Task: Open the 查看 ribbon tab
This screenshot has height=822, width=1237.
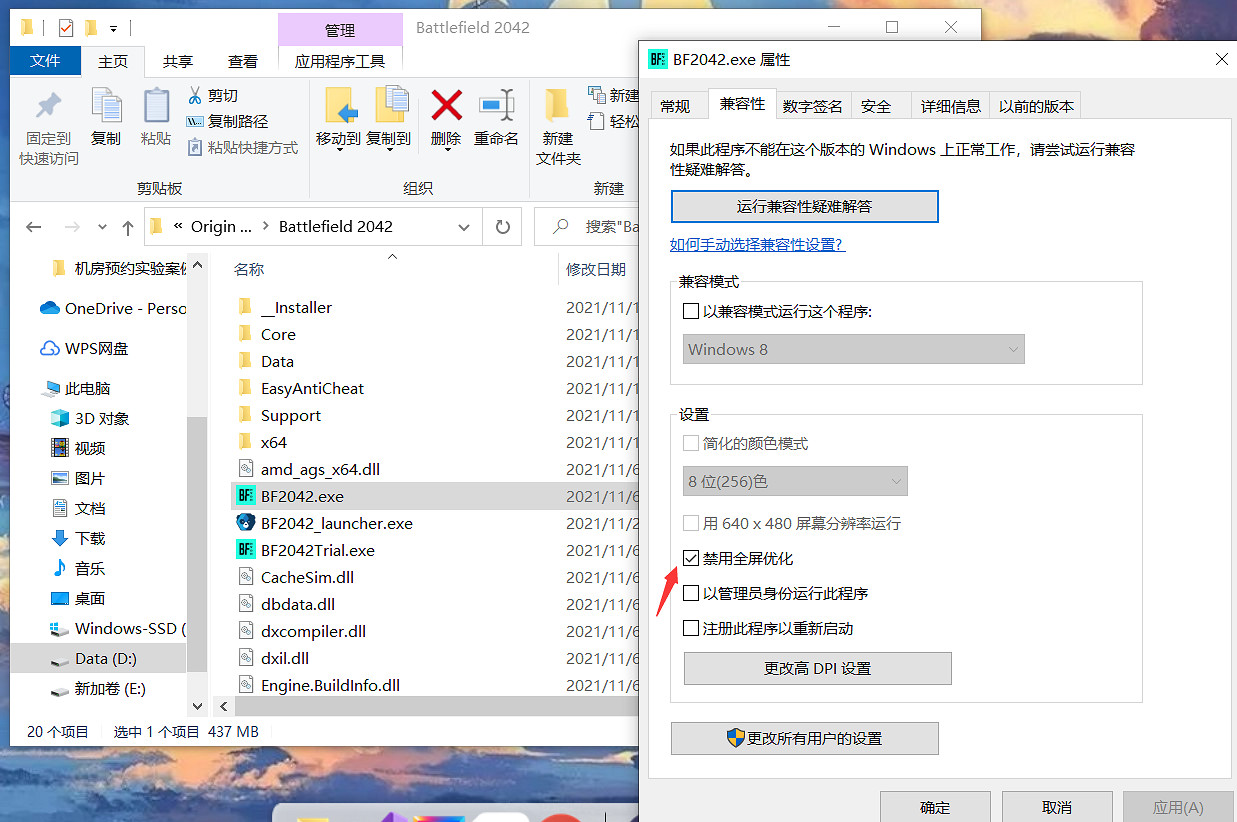Action: (242, 61)
